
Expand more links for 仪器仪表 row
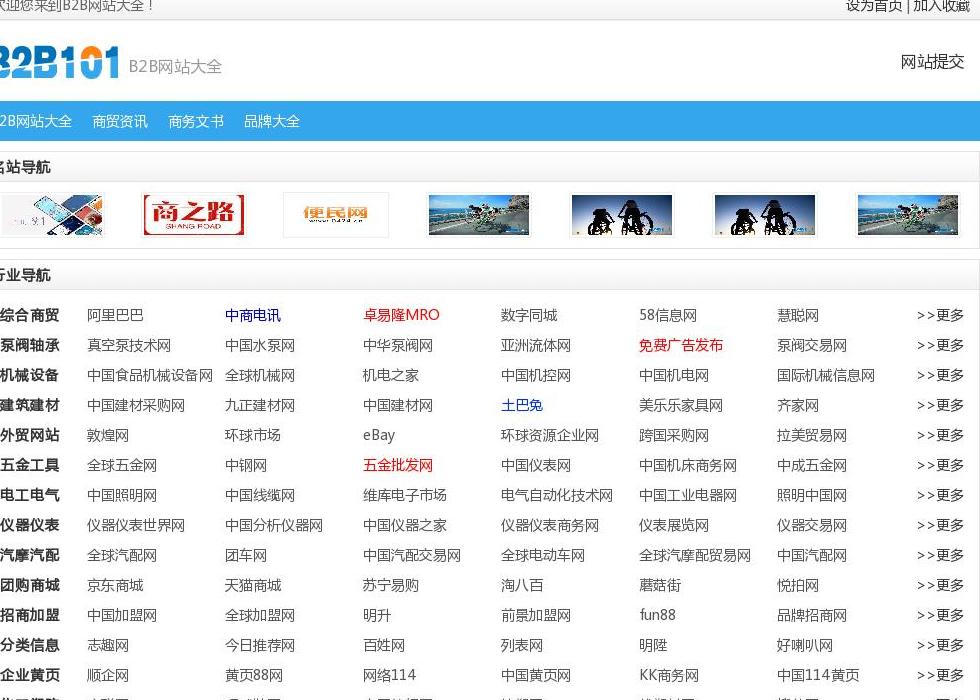point(940,525)
